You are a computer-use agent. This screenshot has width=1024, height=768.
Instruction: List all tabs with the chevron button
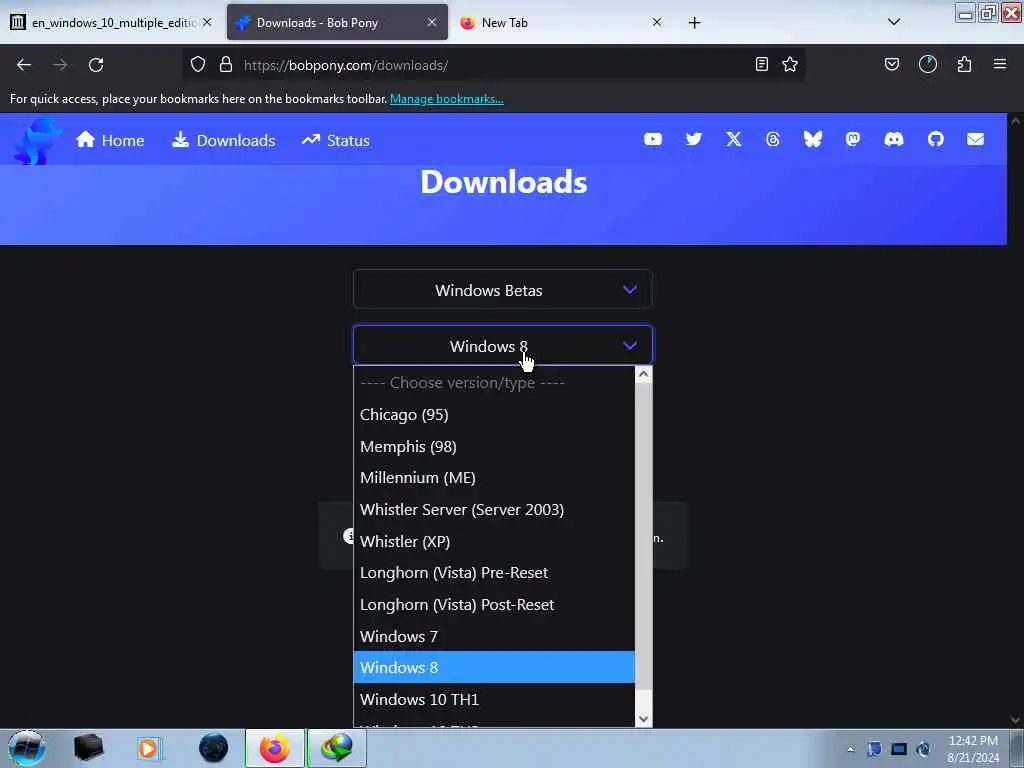[x=894, y=22]
